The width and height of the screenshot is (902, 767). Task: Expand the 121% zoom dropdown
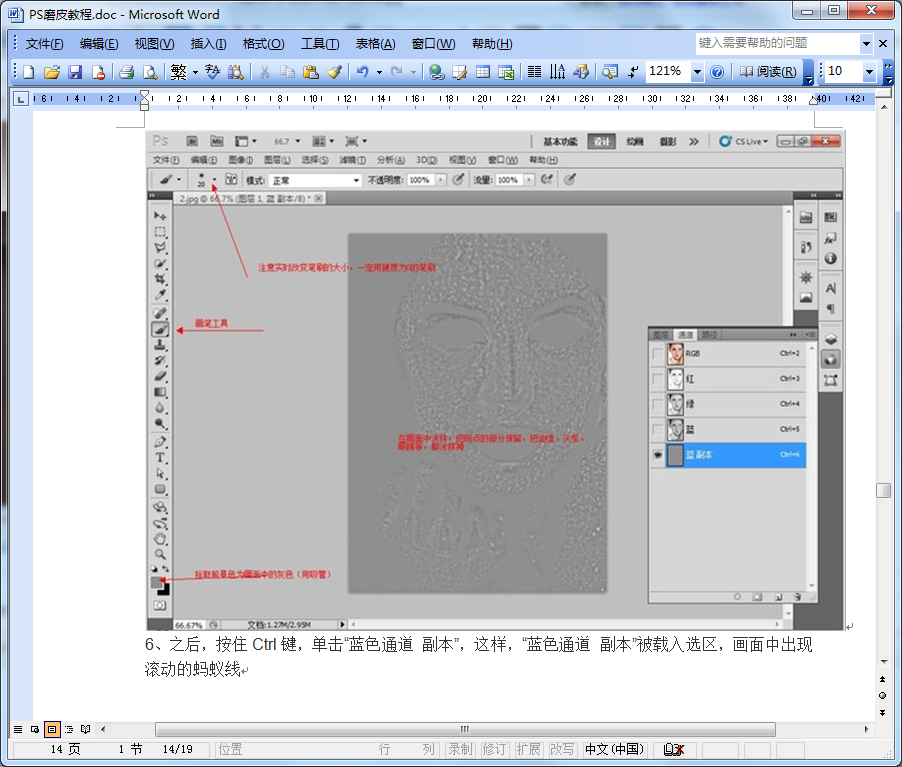697,72
